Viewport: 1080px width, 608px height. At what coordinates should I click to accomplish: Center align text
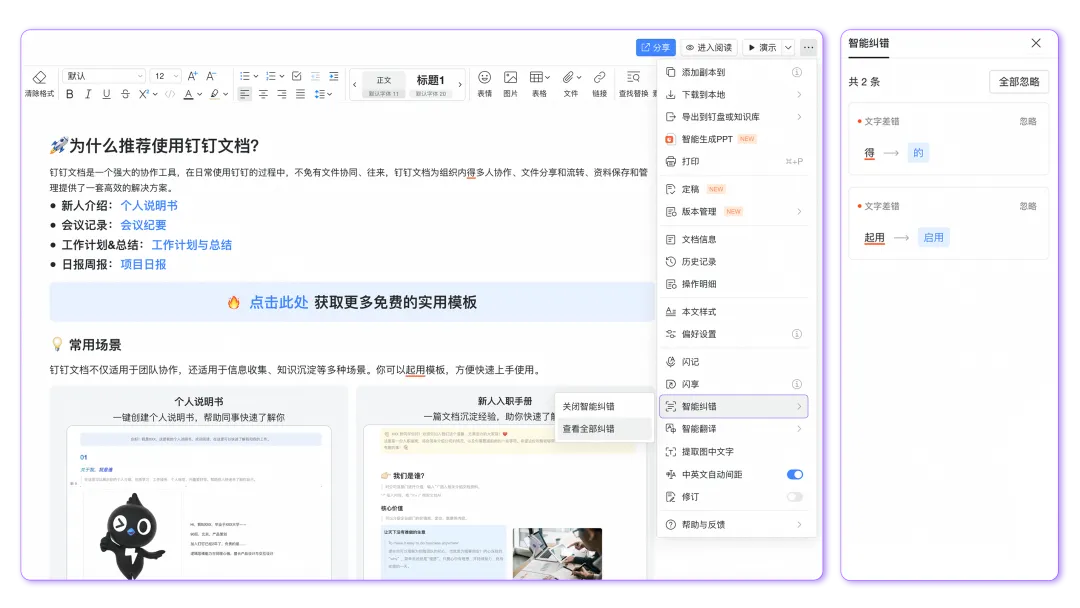tap(263, 94)
